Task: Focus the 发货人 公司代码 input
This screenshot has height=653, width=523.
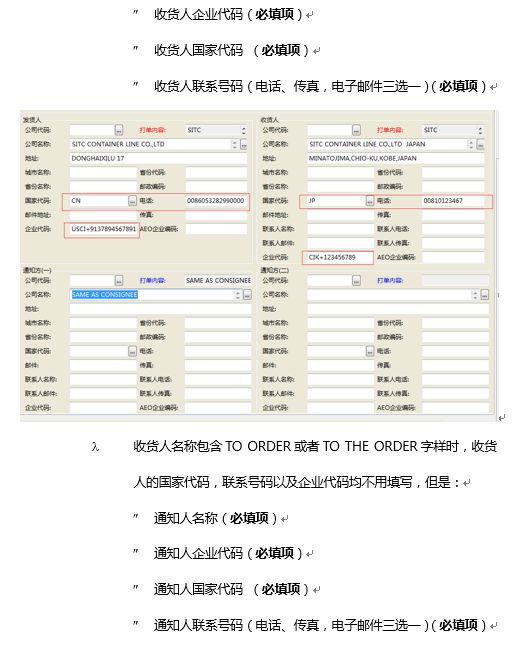Action: tap(92, 130)
